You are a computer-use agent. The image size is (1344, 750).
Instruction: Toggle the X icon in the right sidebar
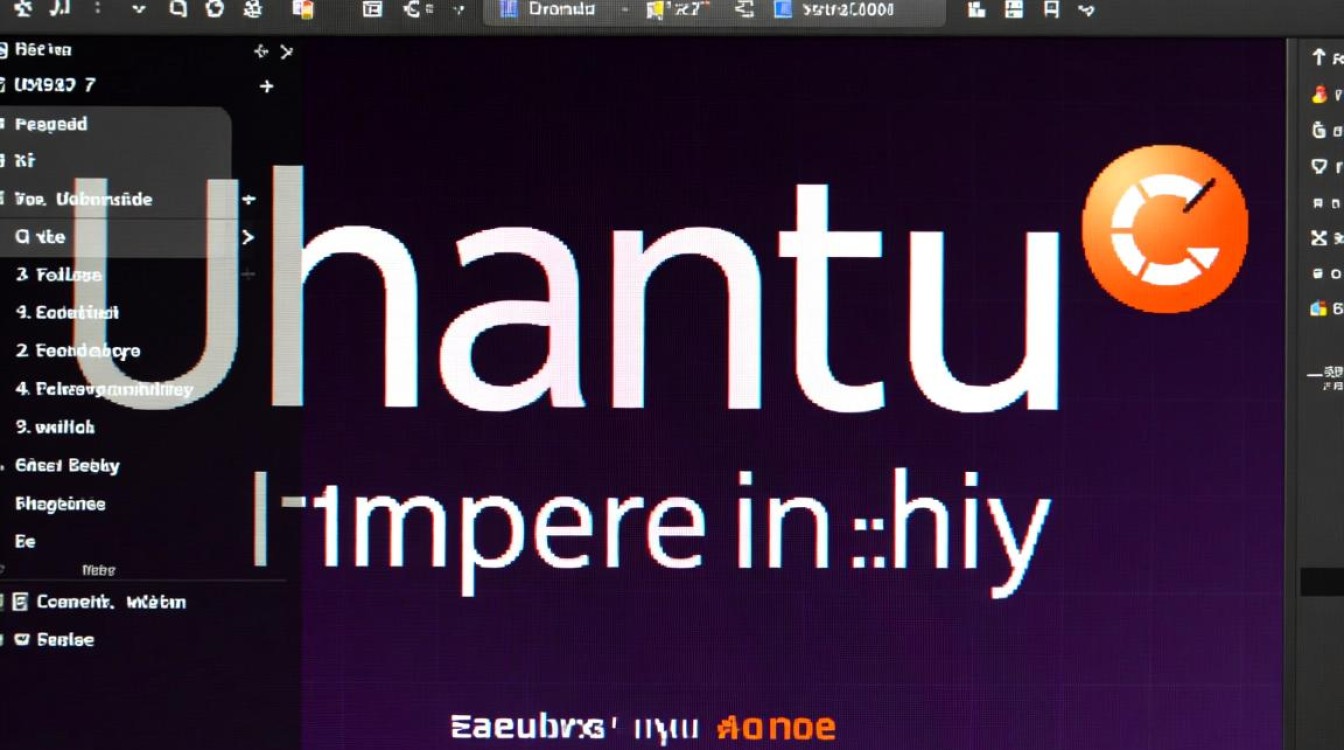(1318, 238)
